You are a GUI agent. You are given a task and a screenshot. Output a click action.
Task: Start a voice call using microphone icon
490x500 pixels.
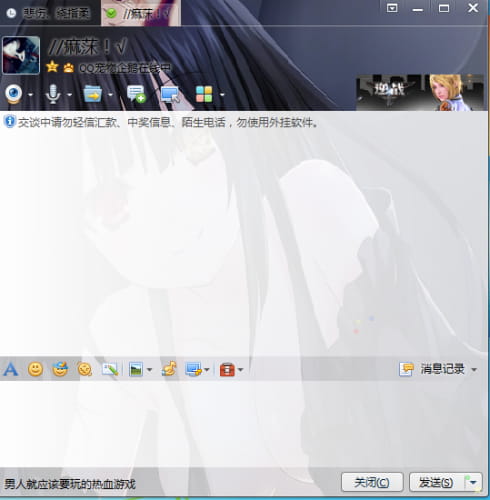click(x=53, y=94)
